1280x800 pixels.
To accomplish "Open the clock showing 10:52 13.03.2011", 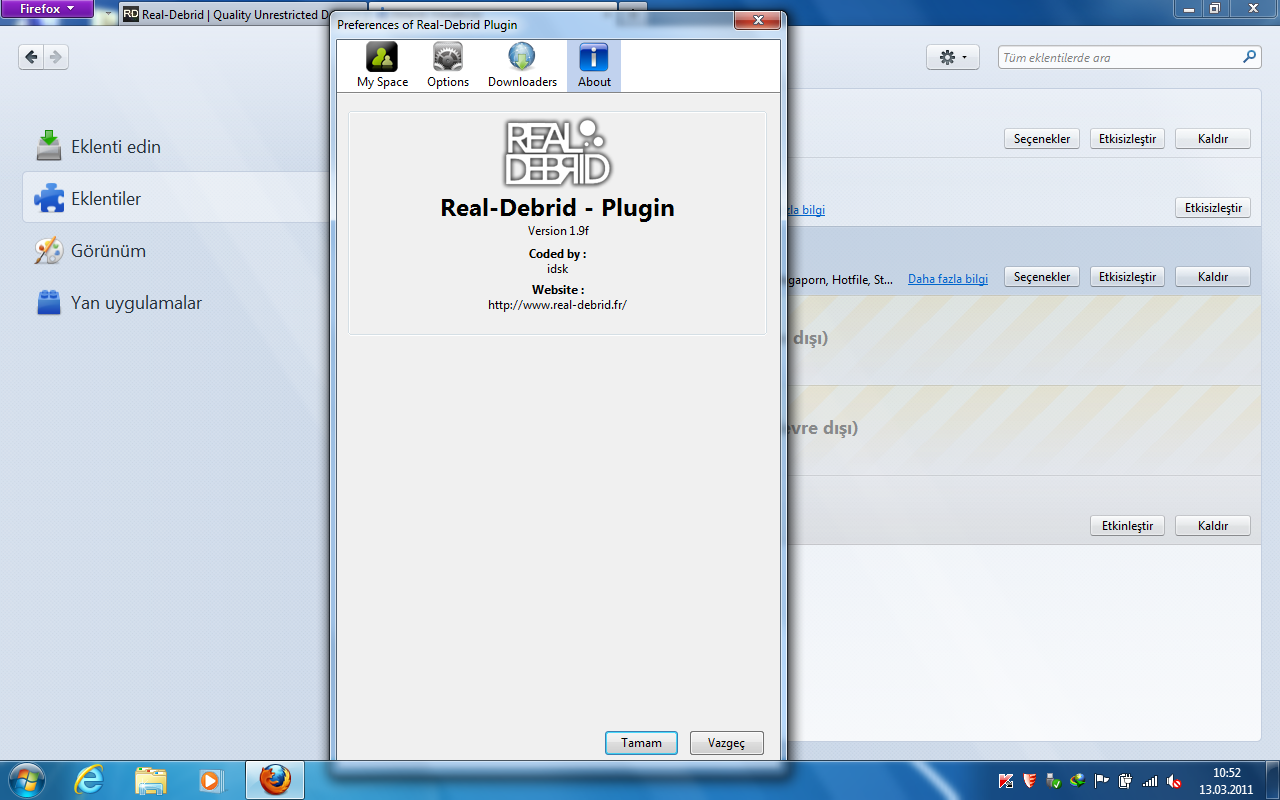I will (1226, 780).
